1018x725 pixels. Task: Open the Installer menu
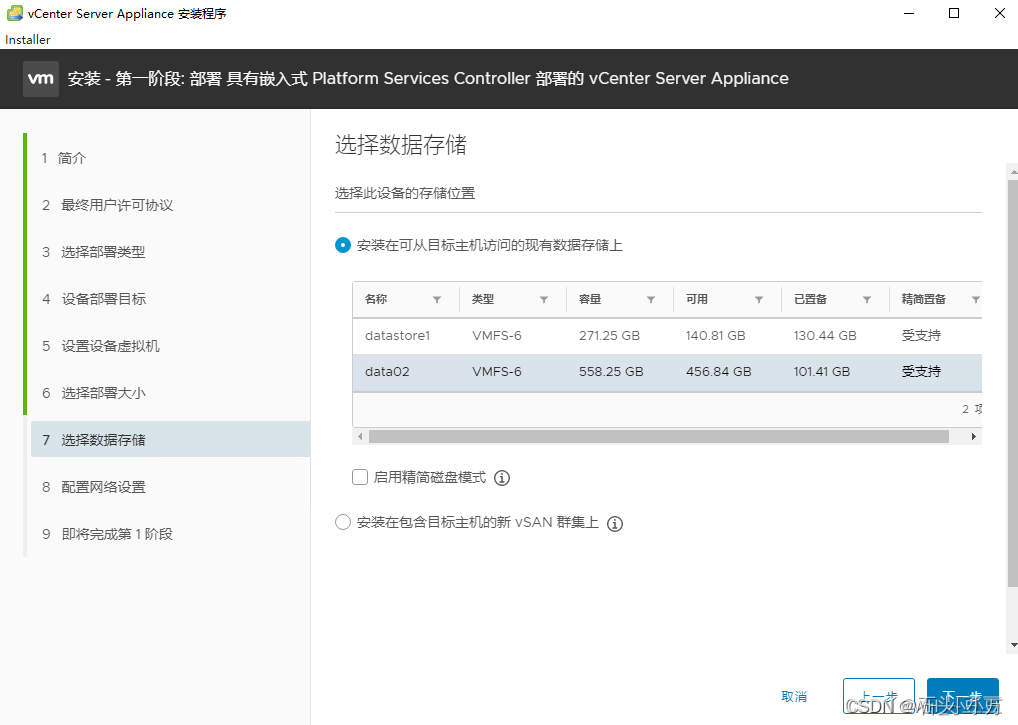coord(27,40)
